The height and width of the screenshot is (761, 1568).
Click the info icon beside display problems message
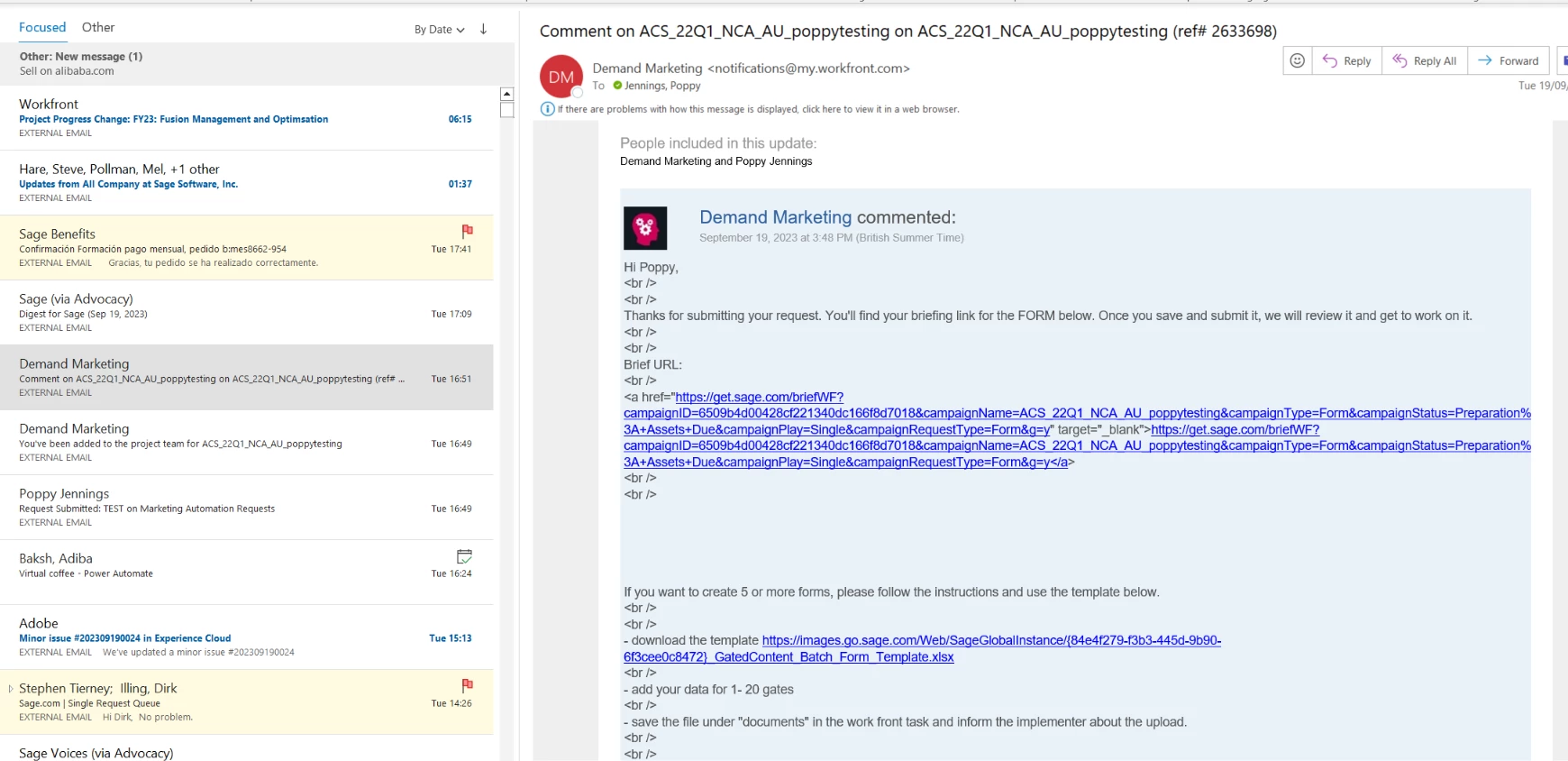pos(547,109)
